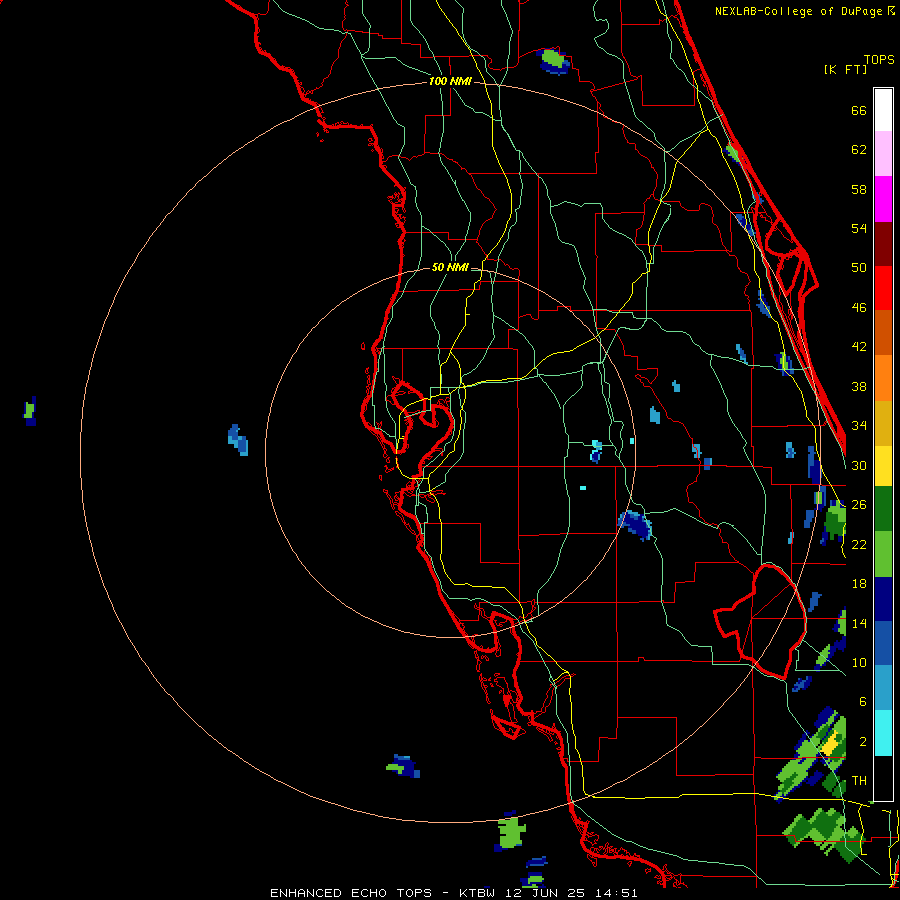Click the ENHANCED ECHO TOPS product title
The height and width of the screenshot is (900, 900).
[x=351, y=893]
